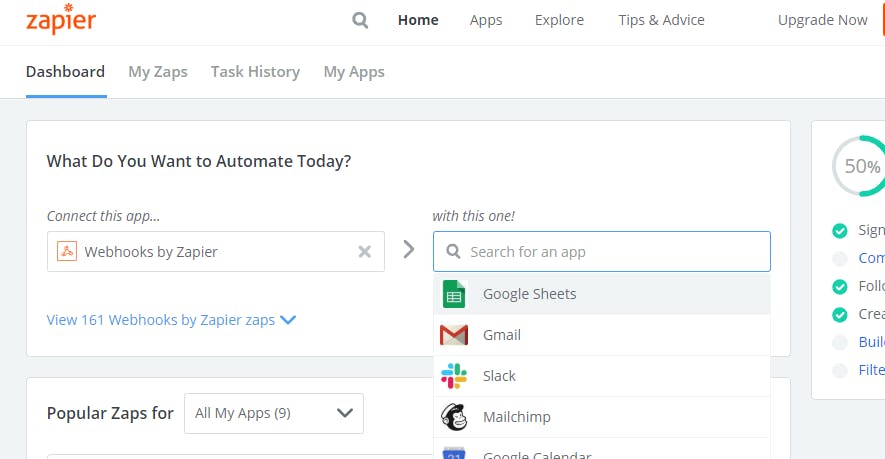Choose the Google Calendar icon

454,453
